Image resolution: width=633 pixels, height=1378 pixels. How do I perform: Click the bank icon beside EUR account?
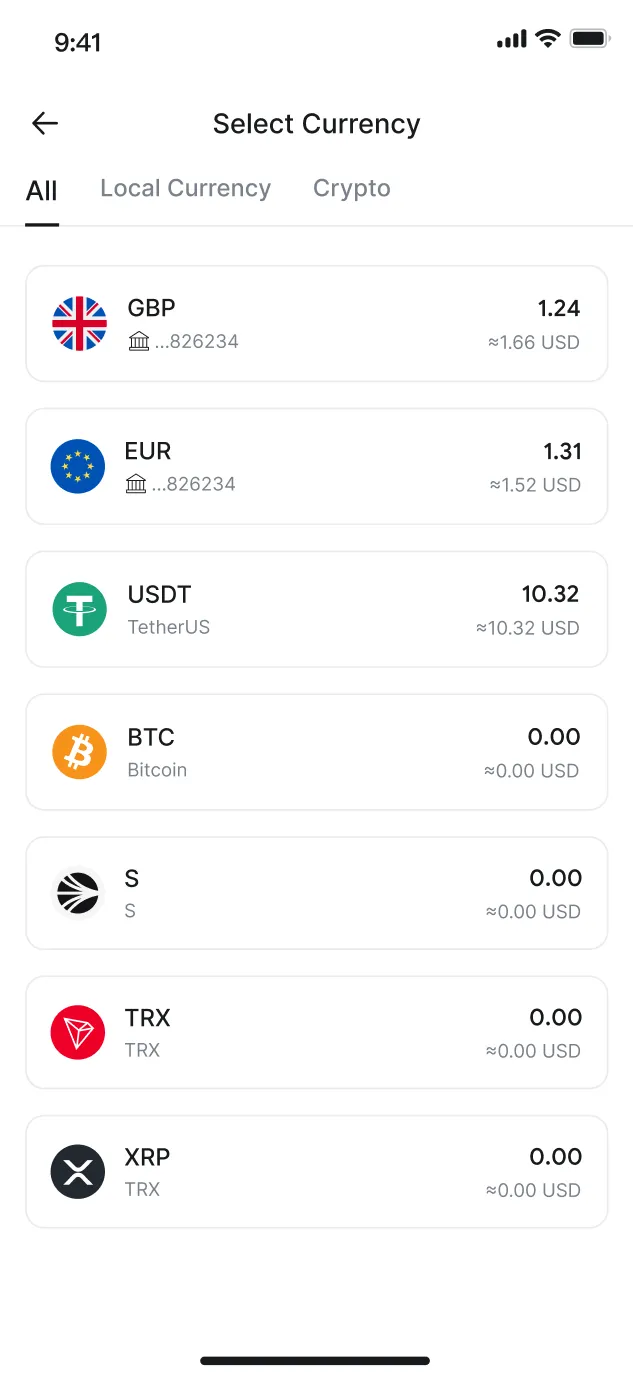tap(133, 484)
